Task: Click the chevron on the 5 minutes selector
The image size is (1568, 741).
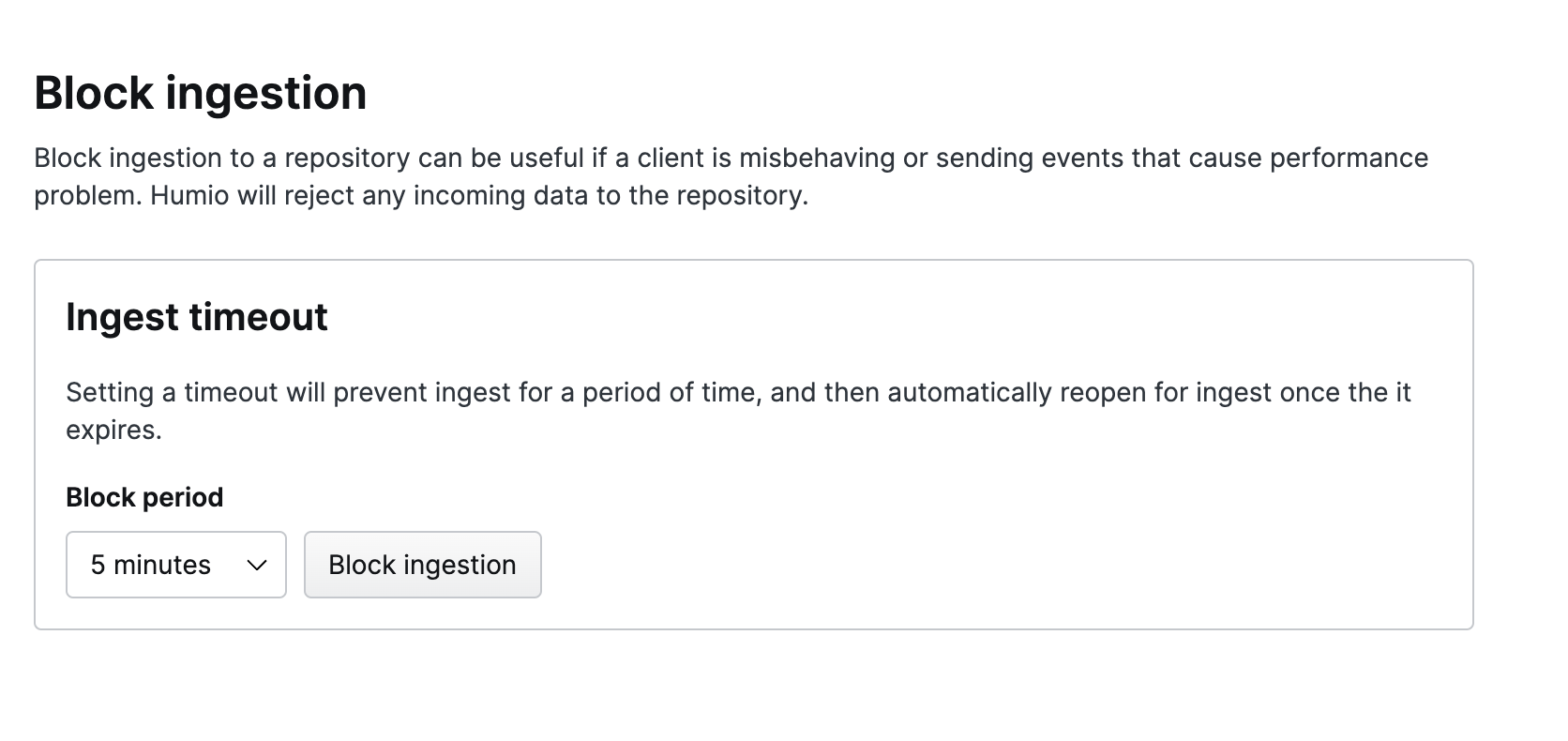Action: [x=255, y=565]
